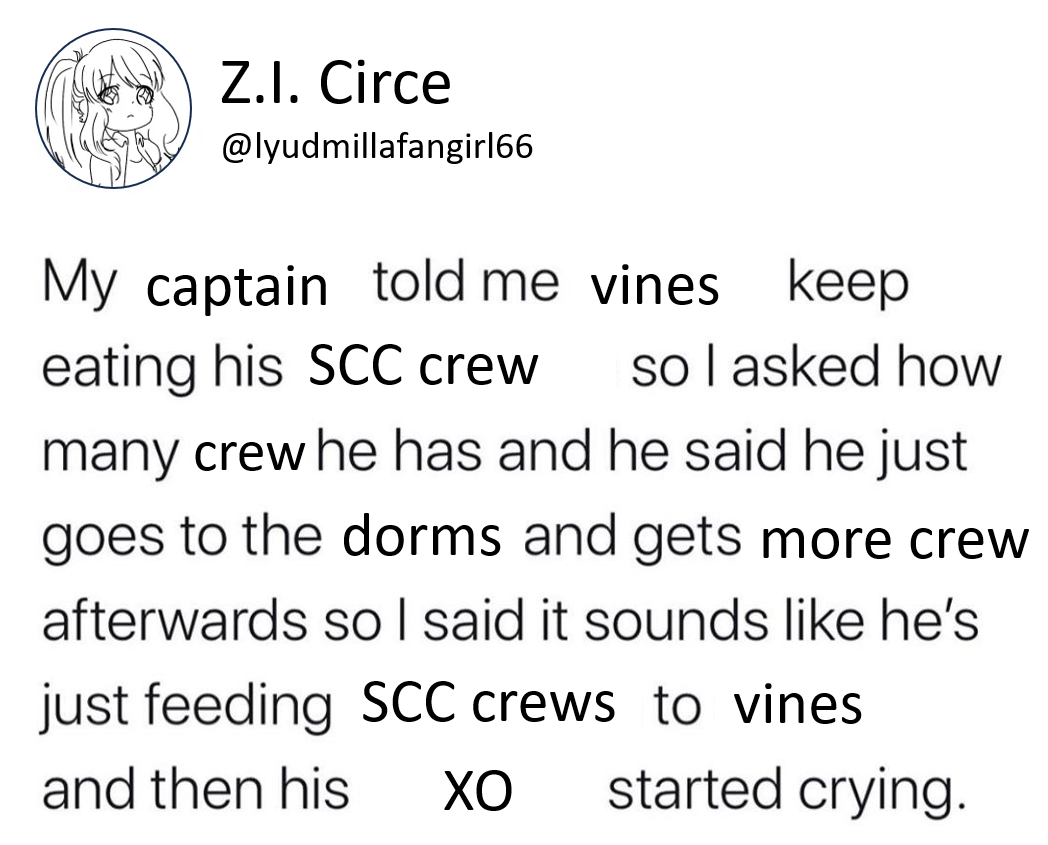Click "eating his" in the second line
The height and width of the screenshot is (845, 1048).
click(x=162, y=368)
